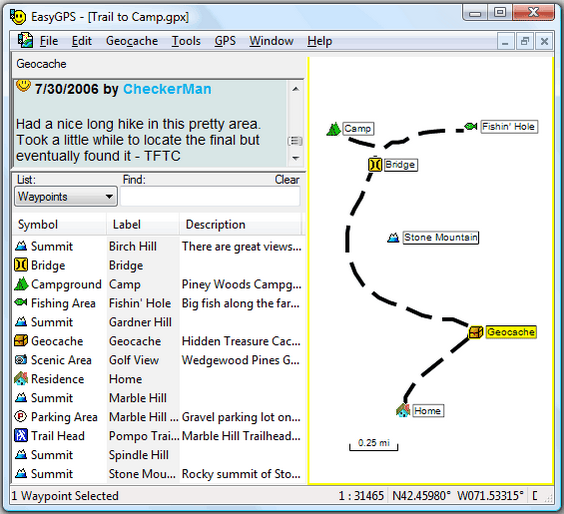
Task: Click the Spindle Hill summit icon in list
Action: [21, 454]
